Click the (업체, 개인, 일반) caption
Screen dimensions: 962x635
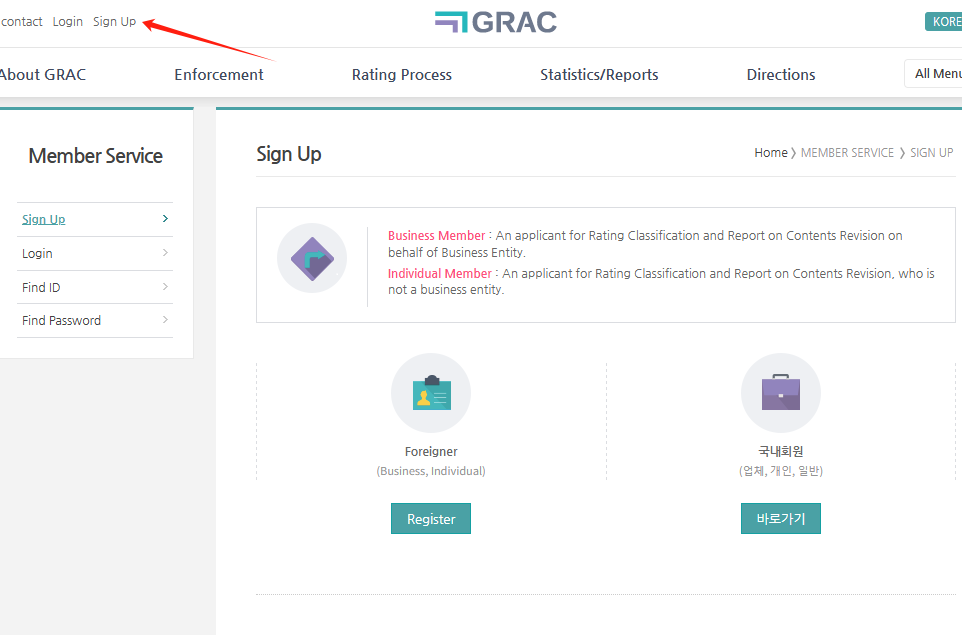pos(780,471)
